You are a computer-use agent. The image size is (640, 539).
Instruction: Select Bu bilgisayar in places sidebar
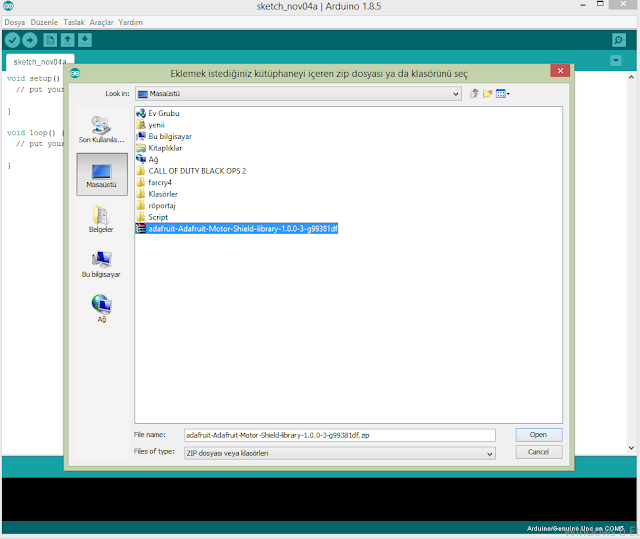[x=102, y=264]
